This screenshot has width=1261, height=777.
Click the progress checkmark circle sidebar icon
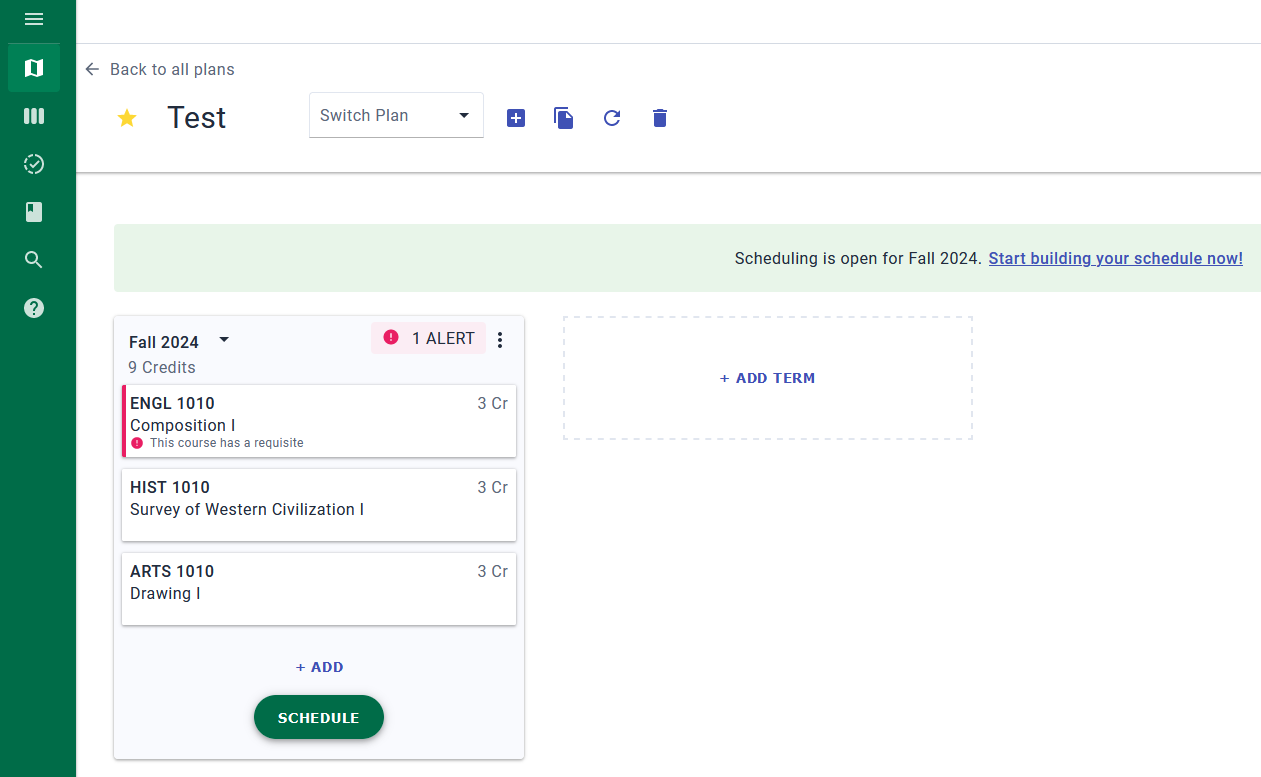[x=34, y=164]
